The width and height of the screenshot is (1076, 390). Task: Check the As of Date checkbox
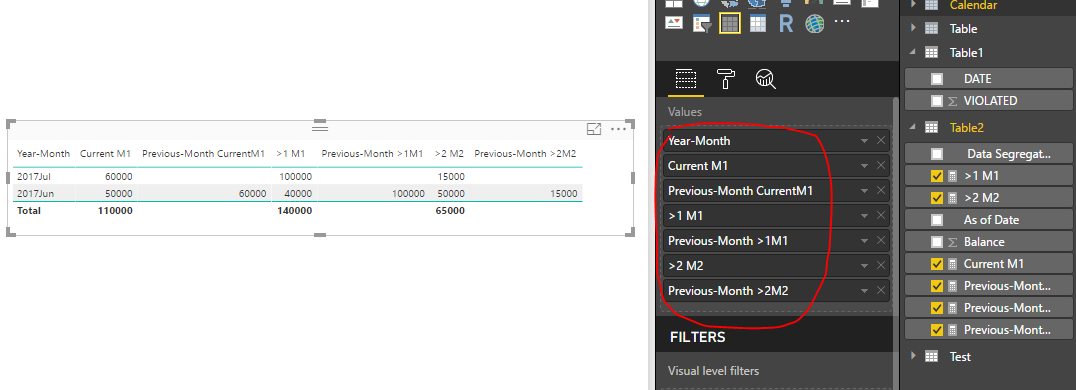pyautogui.click(x=937, y=220)
